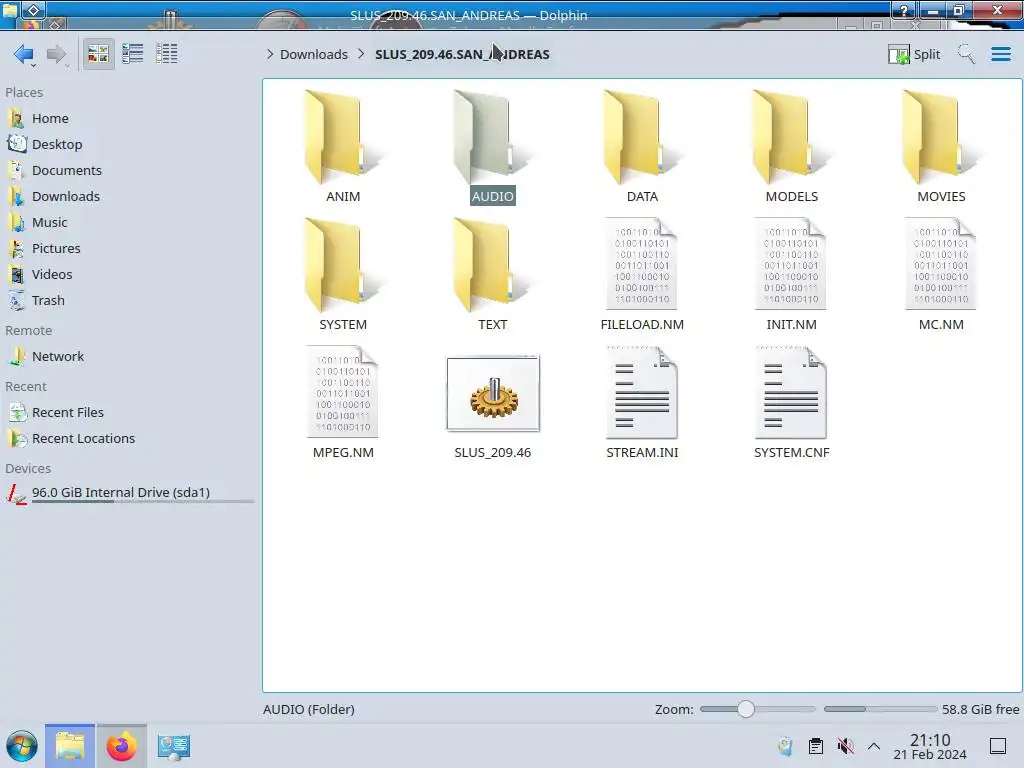1024x768 pixels.
Task: Open Recent Files entry
Action: tap(67, 413)
